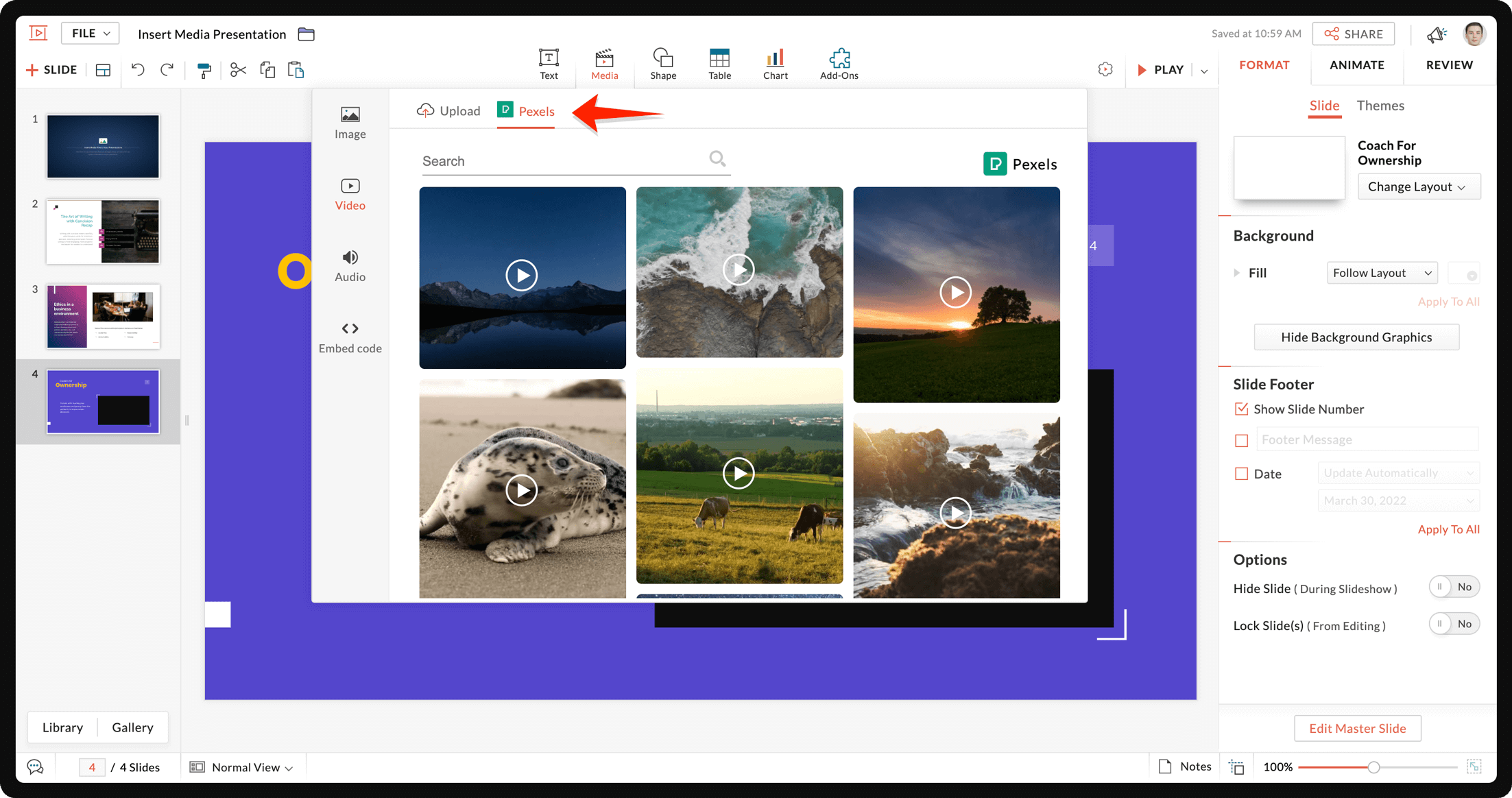1512x798 pixels.
Task: Open the Change Layout dropdown
Action: (1418, 186)
